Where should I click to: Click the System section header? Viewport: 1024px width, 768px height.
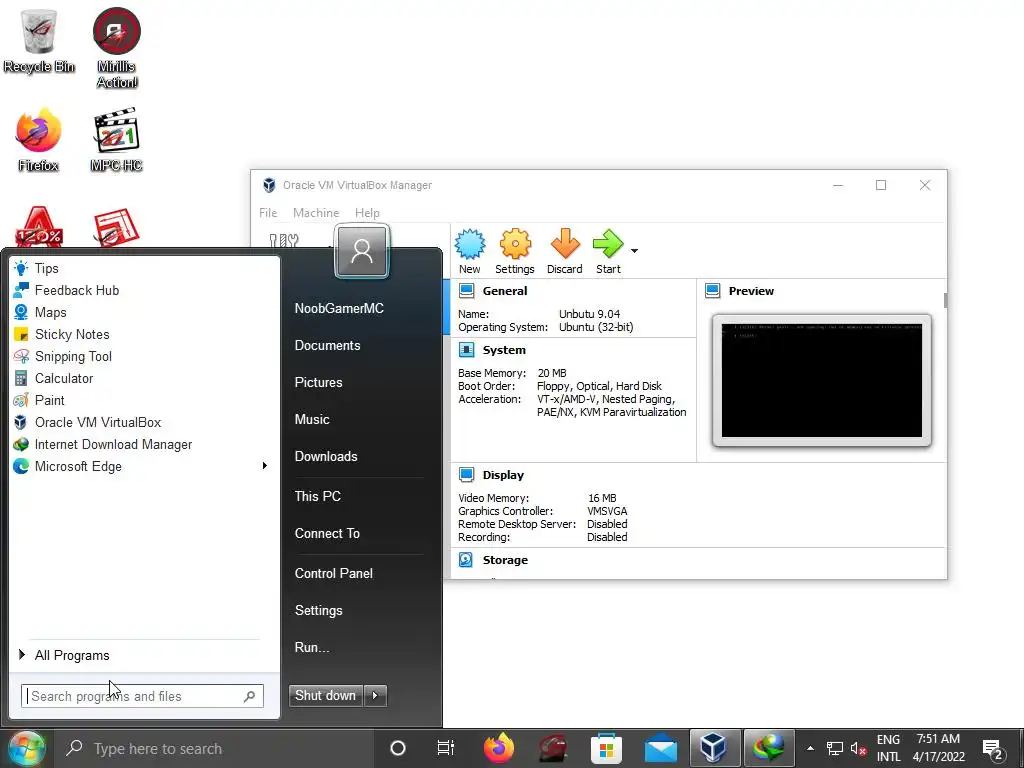point(504,350)
